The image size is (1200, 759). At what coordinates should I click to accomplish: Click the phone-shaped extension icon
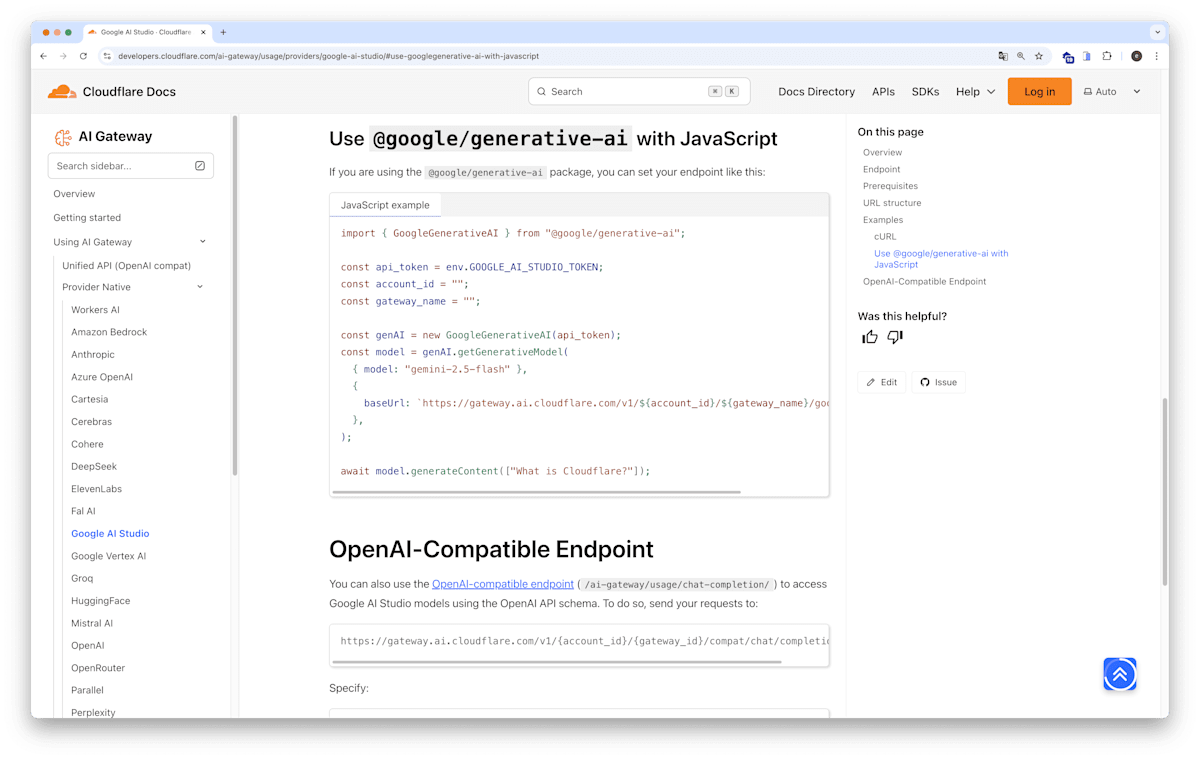coord(1087,56)
